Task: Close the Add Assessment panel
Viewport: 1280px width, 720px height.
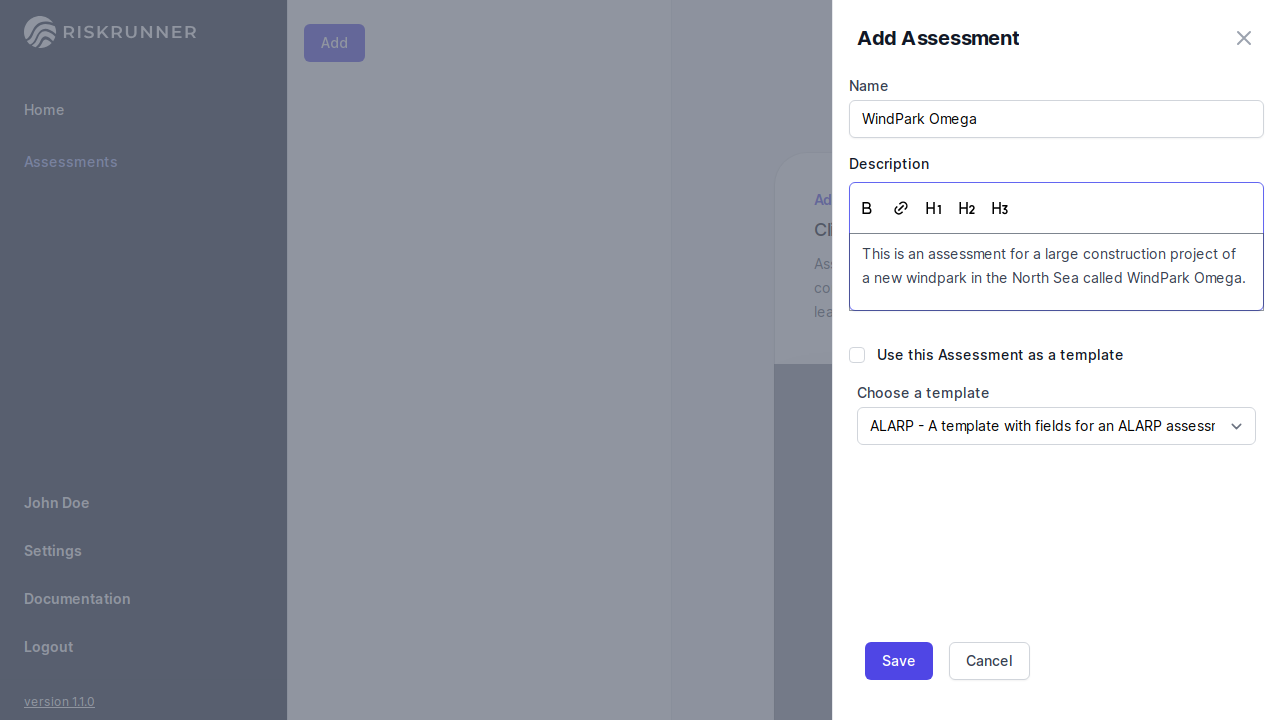Action: click(1243, 38)
